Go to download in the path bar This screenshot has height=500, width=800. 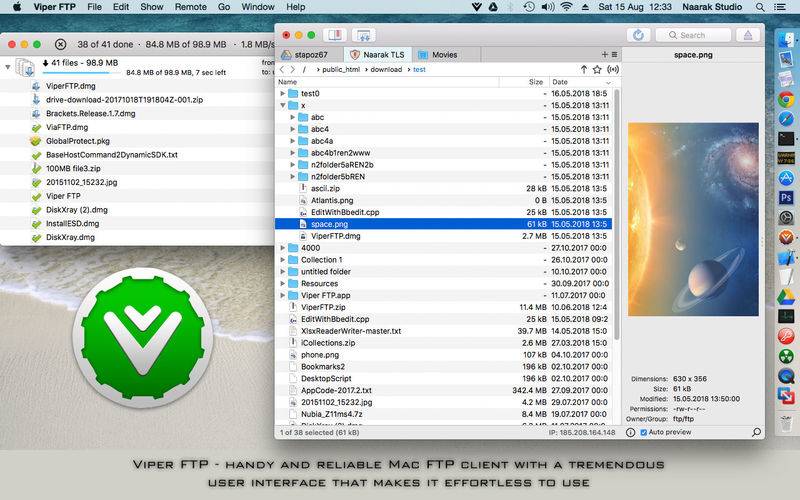pos(386,69)
